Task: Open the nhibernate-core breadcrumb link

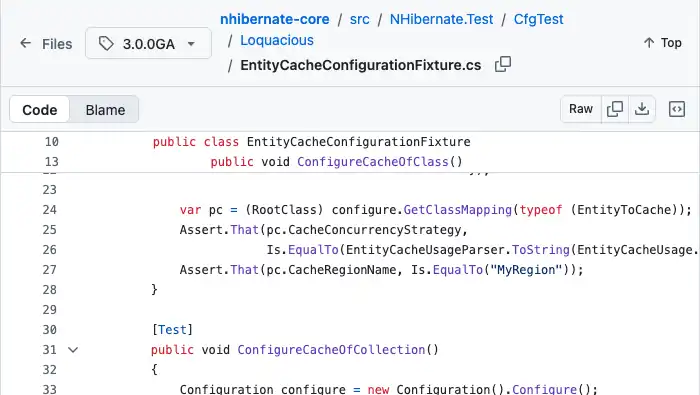Action: (x=275, y=19)
